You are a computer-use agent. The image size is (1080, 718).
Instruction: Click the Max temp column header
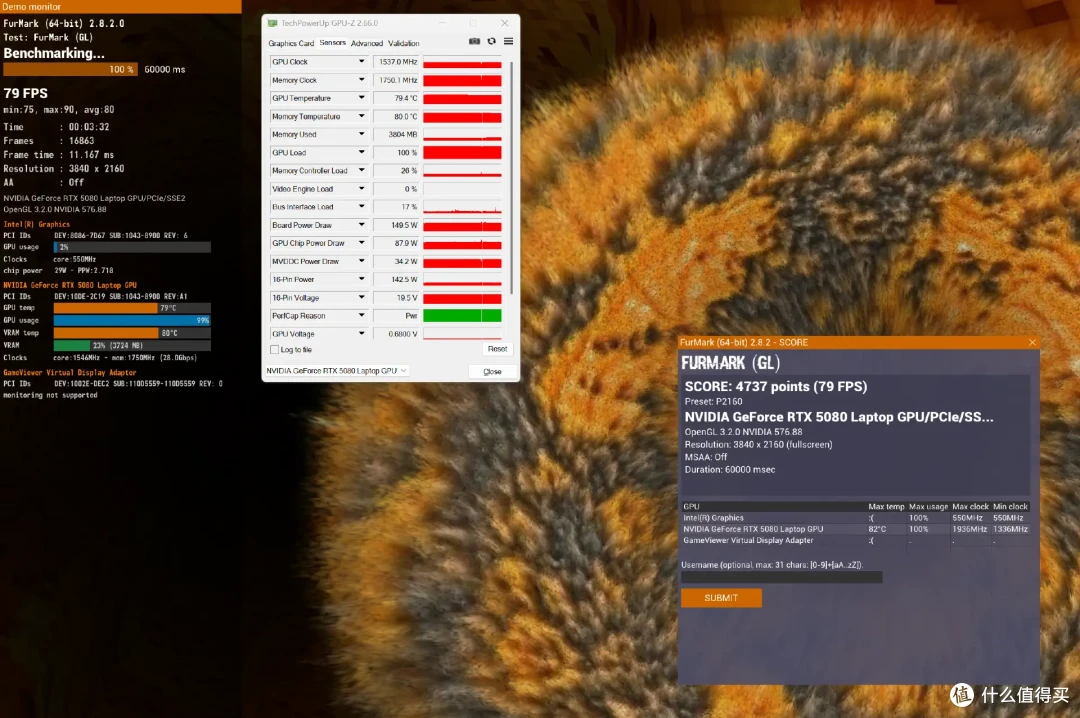886,506
